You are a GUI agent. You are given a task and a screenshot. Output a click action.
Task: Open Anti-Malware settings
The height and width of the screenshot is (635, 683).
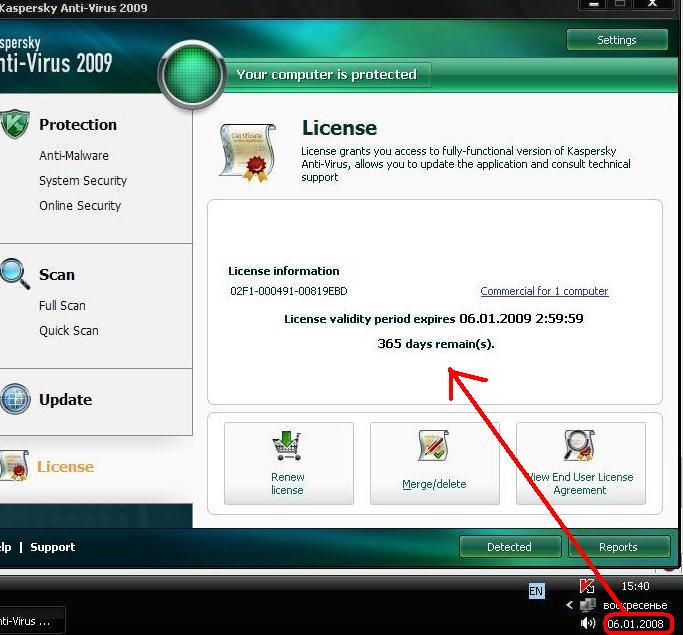click(74, 155)
